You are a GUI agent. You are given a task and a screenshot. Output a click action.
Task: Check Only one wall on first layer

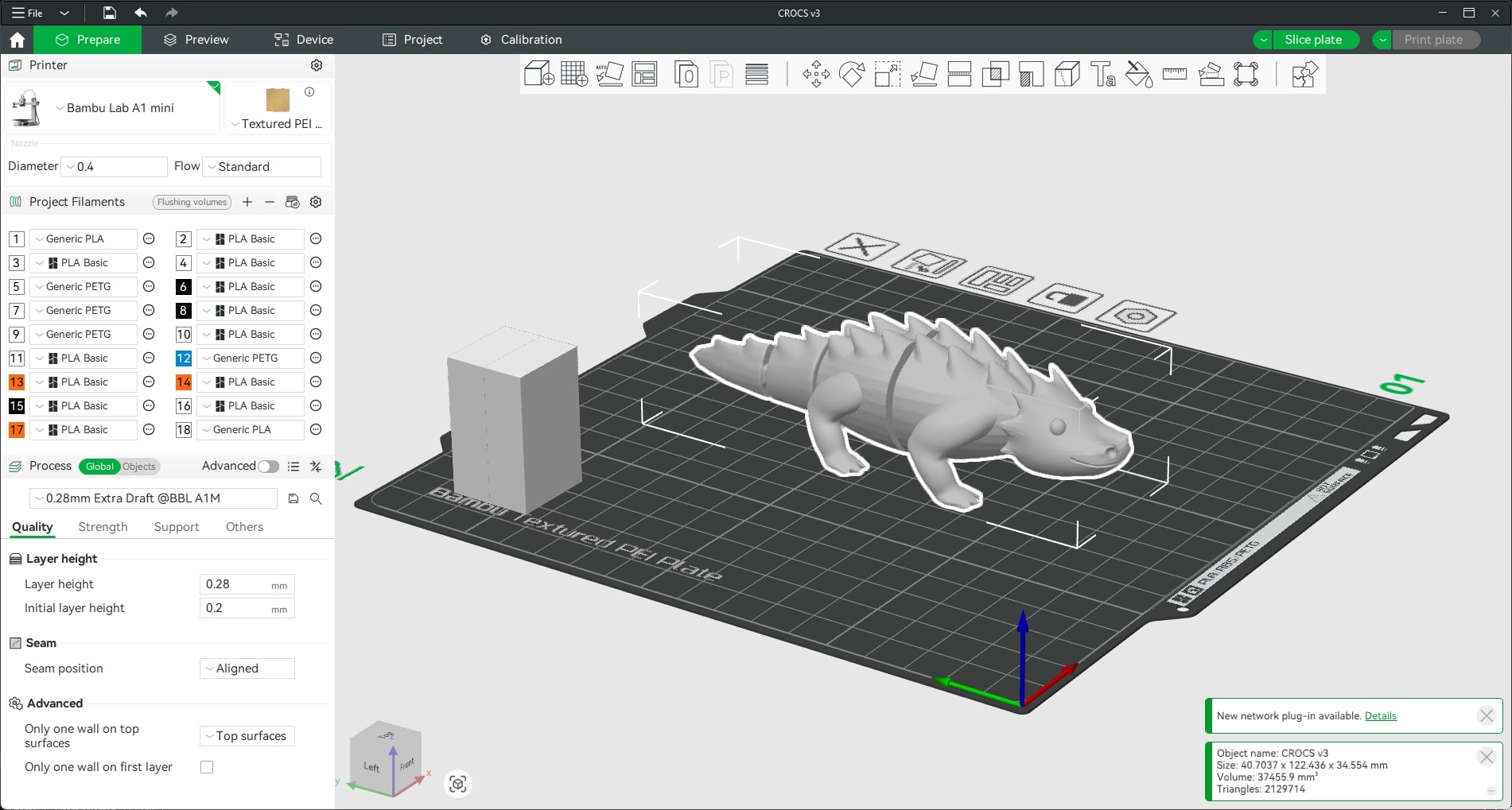(x=207, y=767)
